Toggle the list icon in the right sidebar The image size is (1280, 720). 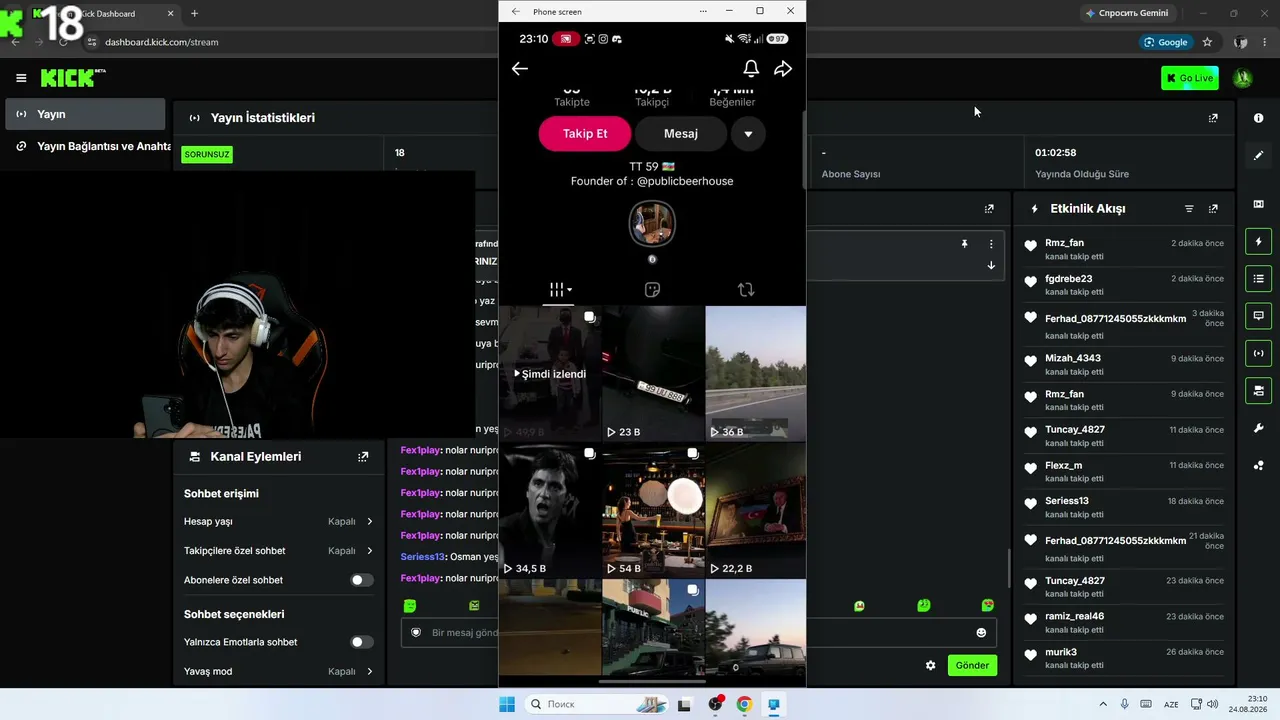tap(1258, 279)
